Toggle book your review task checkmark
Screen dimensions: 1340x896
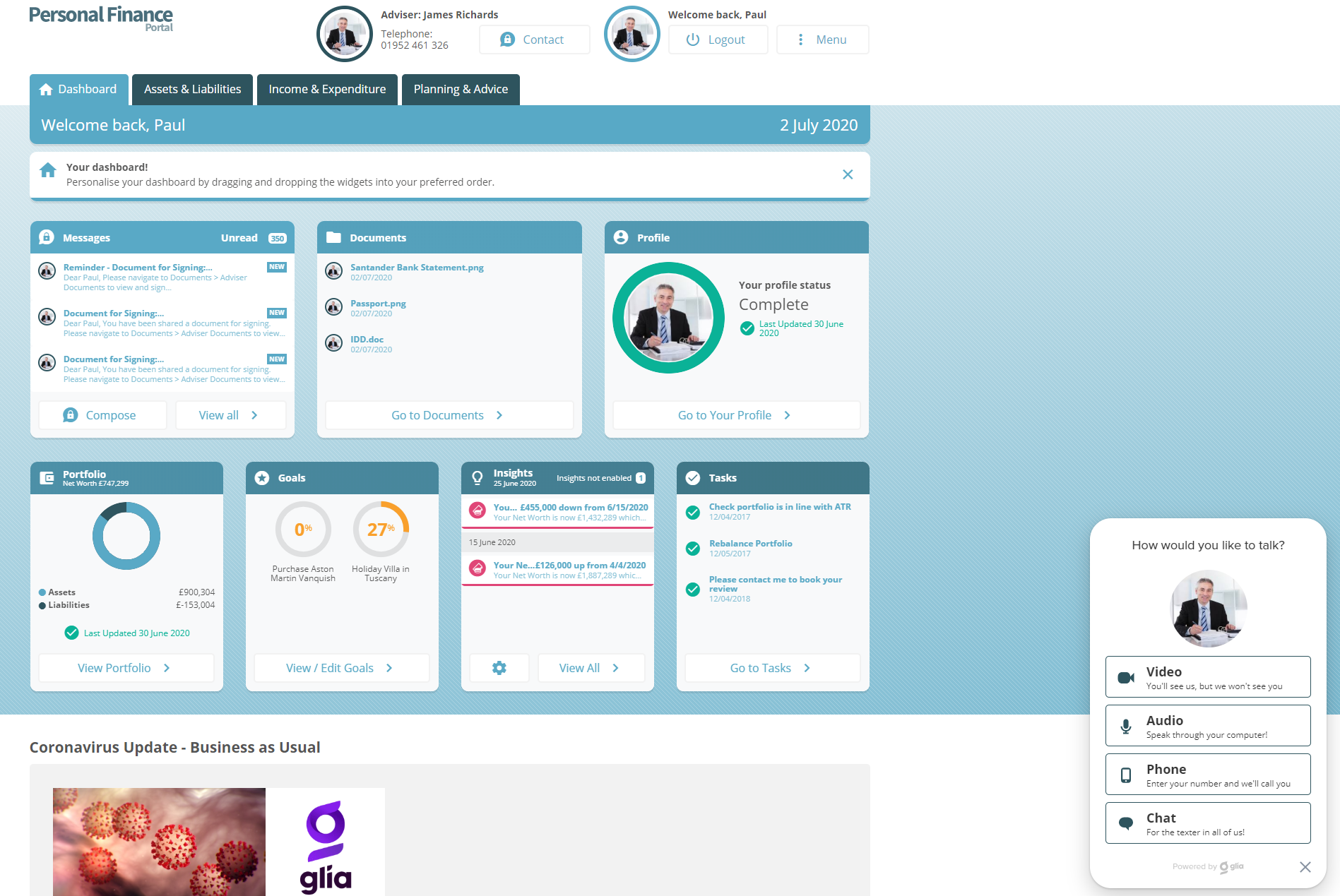(x=693, y=589)
